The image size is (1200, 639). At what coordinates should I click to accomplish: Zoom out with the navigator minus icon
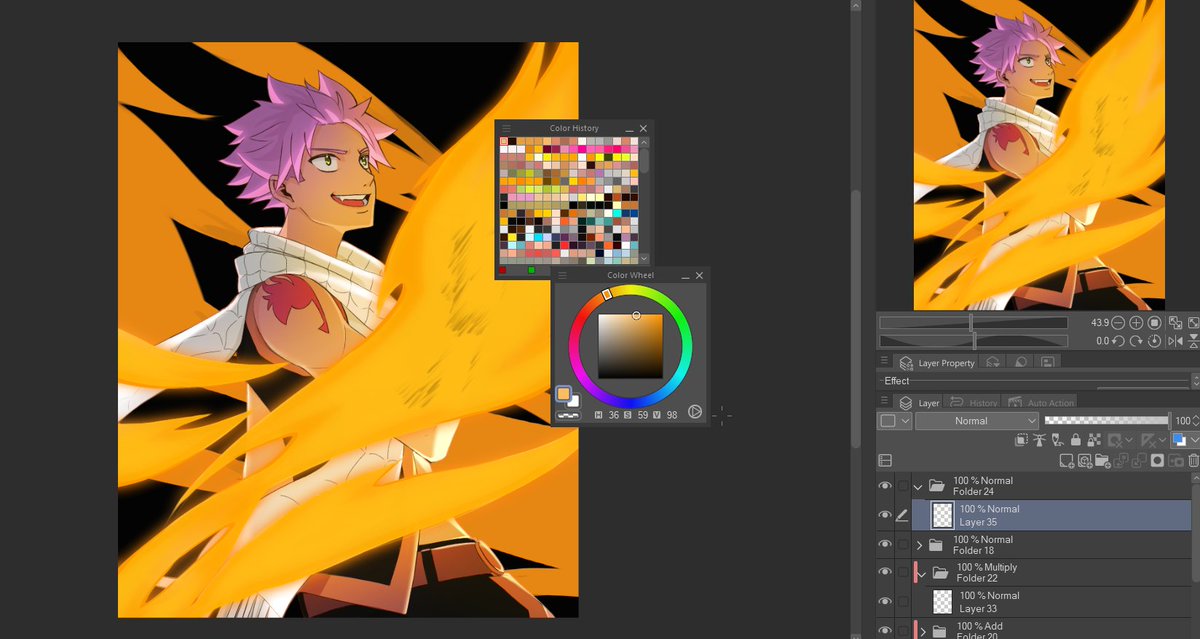point(1118,323)
